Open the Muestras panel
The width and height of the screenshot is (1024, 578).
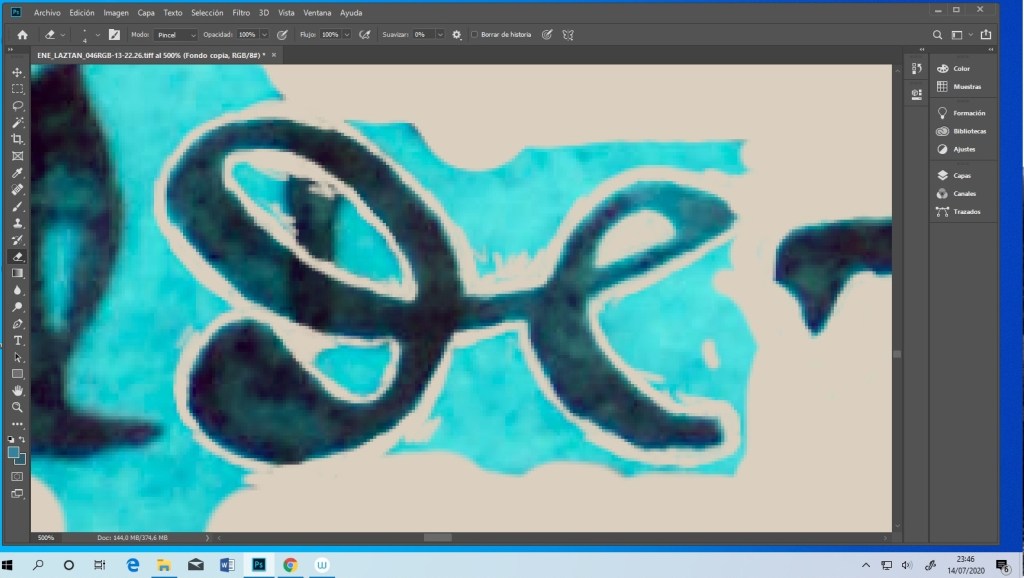pos(966,87)
